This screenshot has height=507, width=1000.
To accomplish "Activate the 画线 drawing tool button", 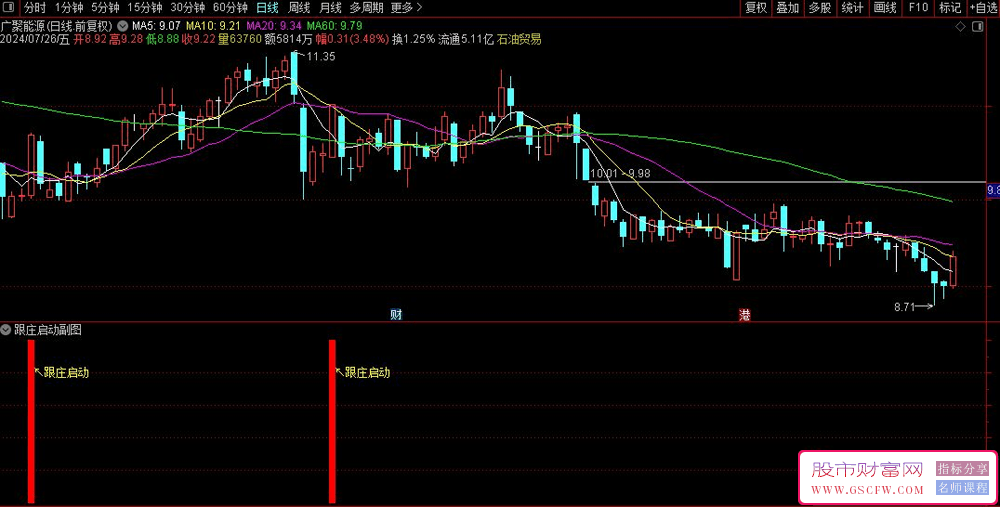I will [x=885, y=8].
